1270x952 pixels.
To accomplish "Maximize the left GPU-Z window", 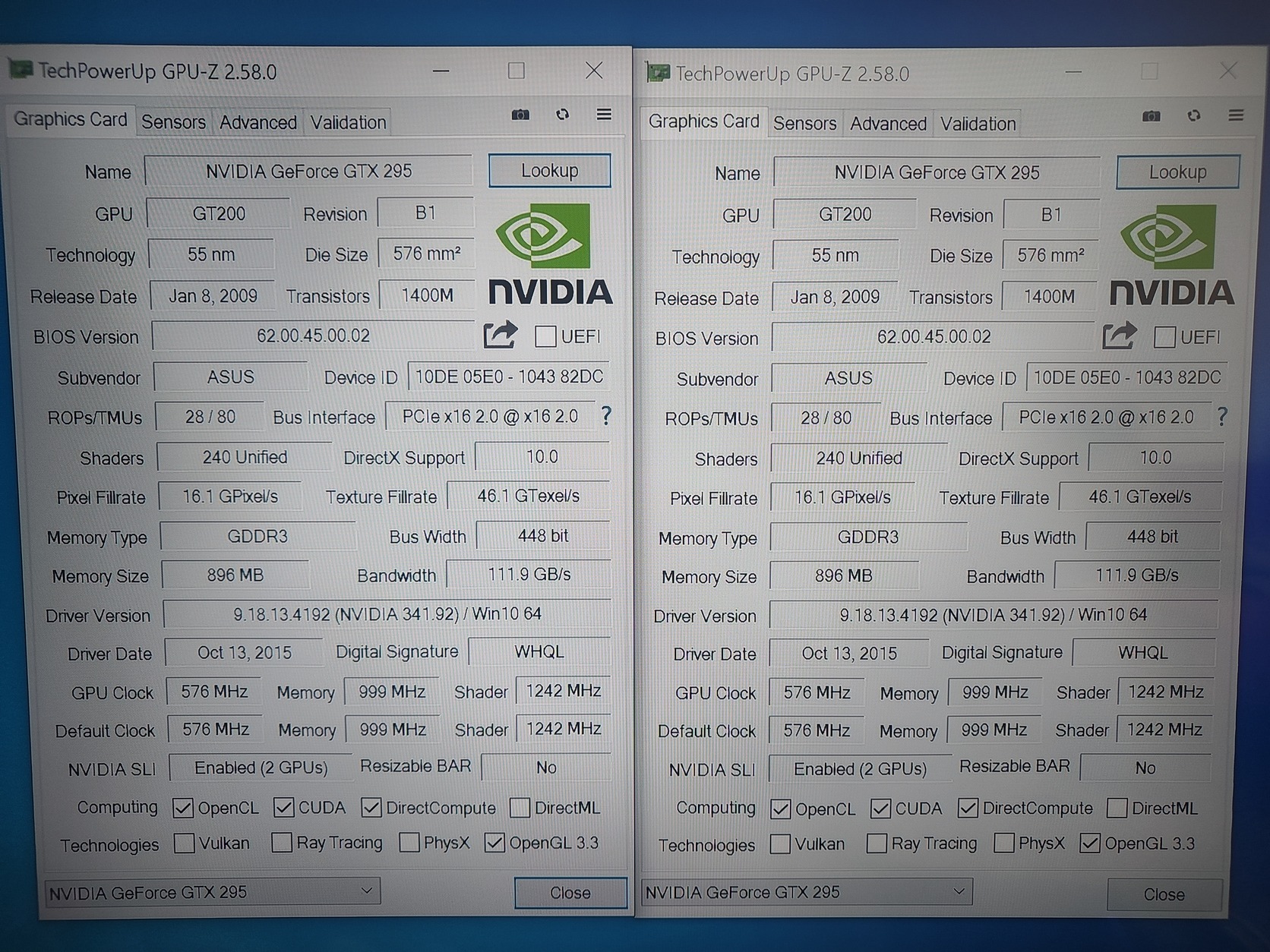I will (x=517, y=71).
